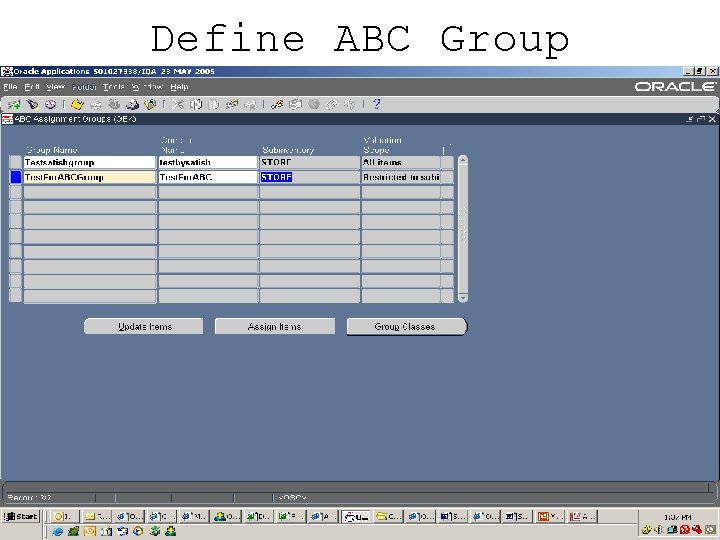The height and width of the screenshot is (540, 720).
Task: Click the ABC Assignment Groups window title icon
Action: (x=7, y=119)
